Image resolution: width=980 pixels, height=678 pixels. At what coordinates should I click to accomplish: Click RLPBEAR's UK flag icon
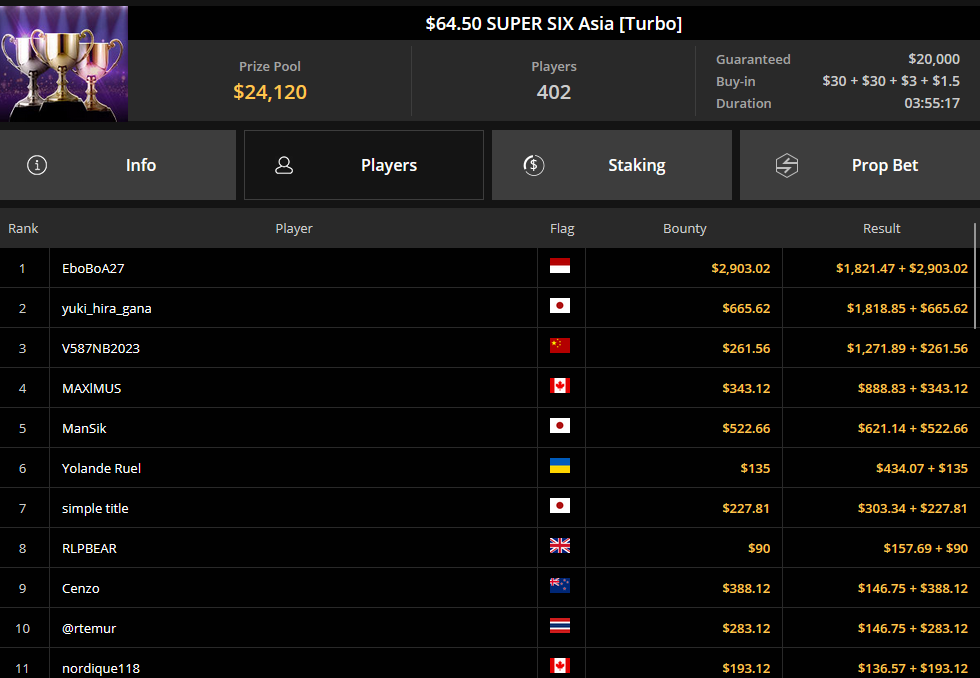click(559, 546)
